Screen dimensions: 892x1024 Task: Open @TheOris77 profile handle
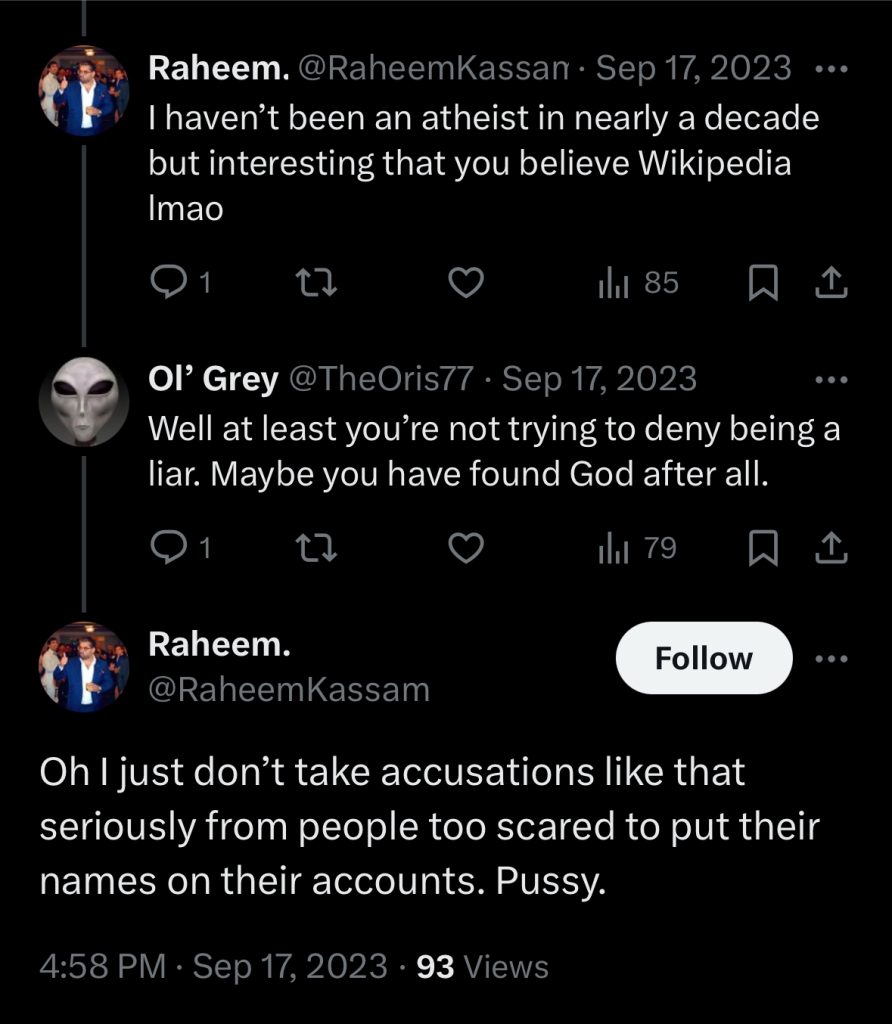[x=381, y=380]
